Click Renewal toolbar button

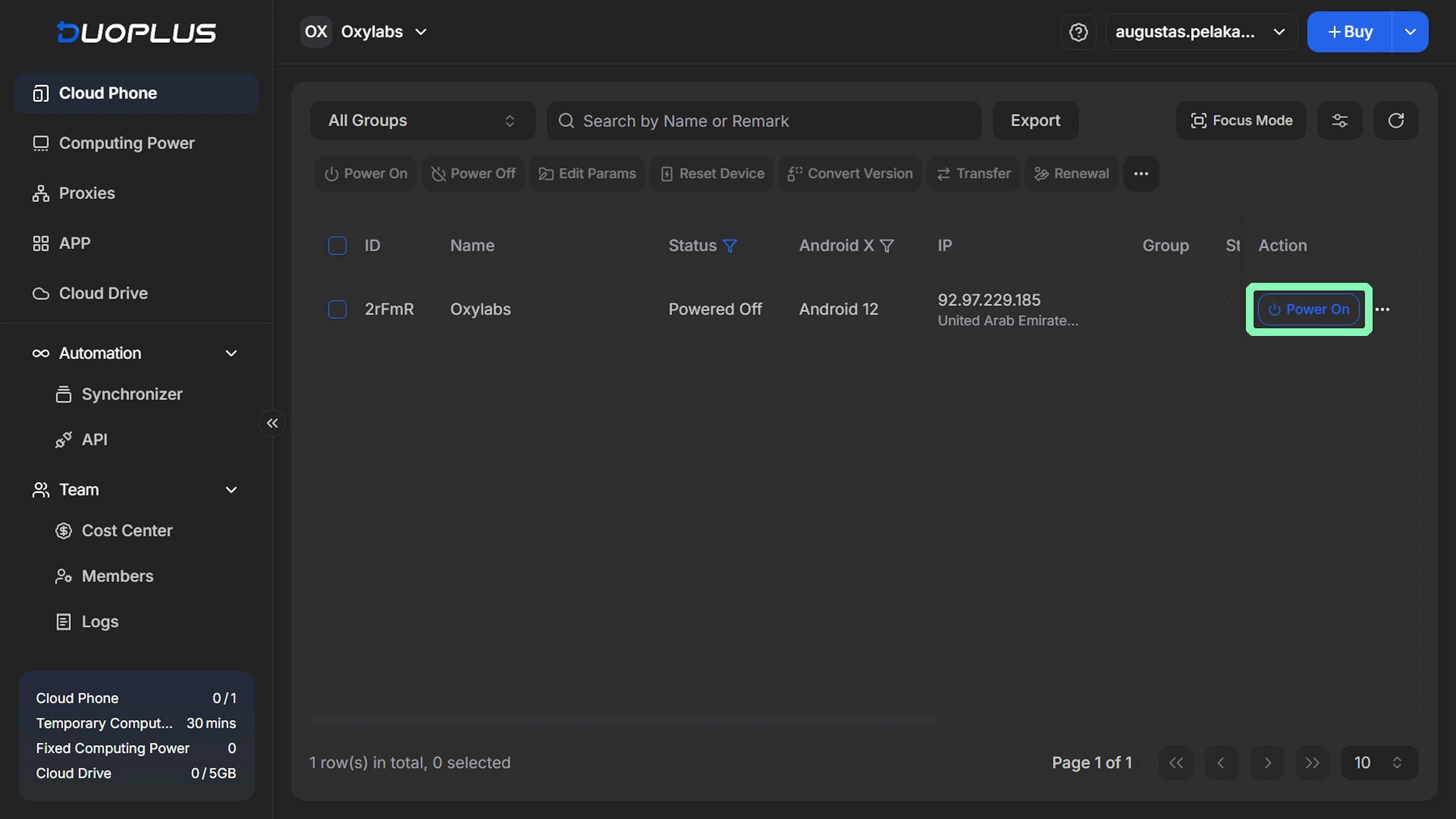[x=1071, y=174]
